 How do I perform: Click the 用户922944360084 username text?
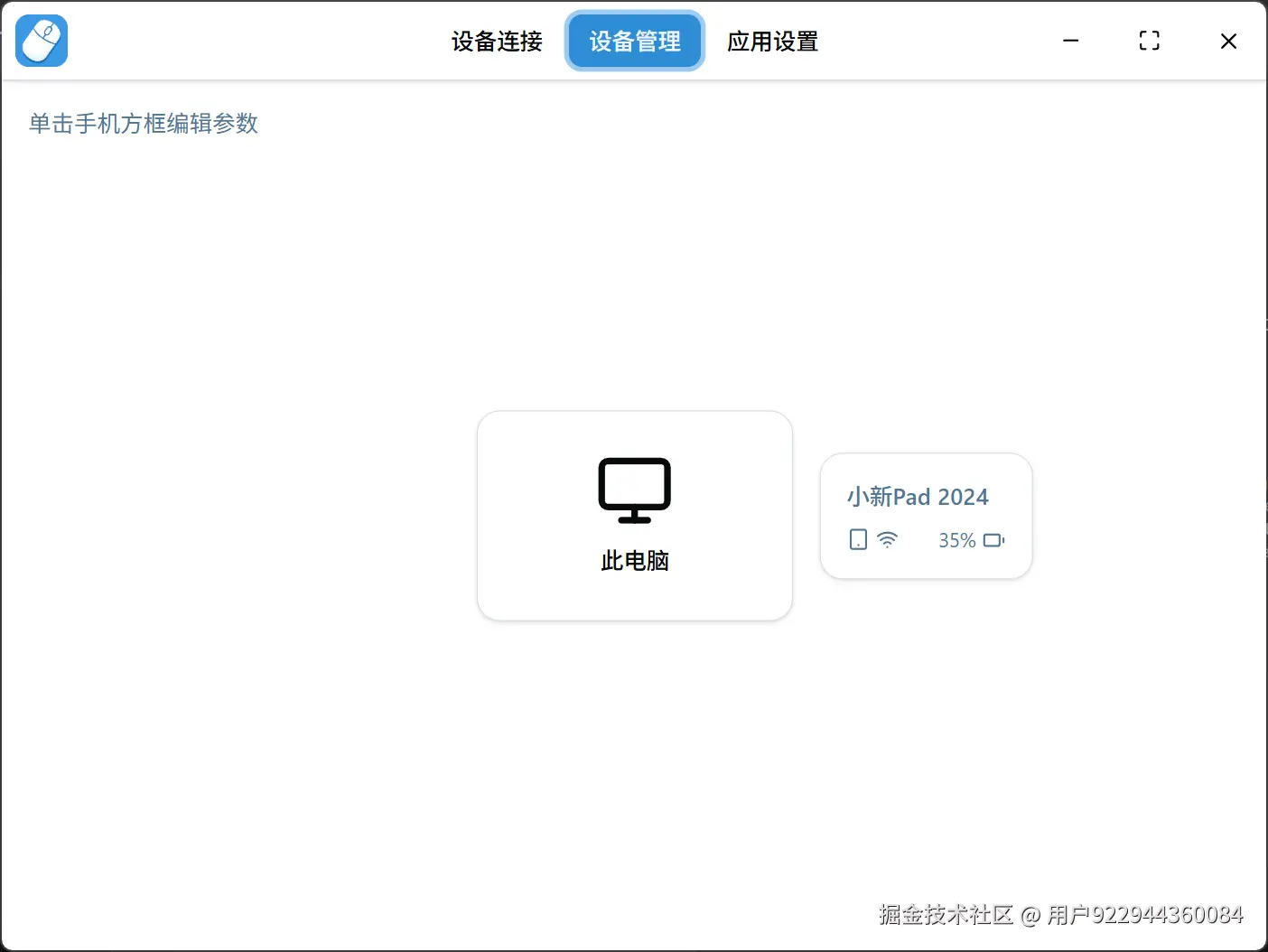[x=1146, y=914]
